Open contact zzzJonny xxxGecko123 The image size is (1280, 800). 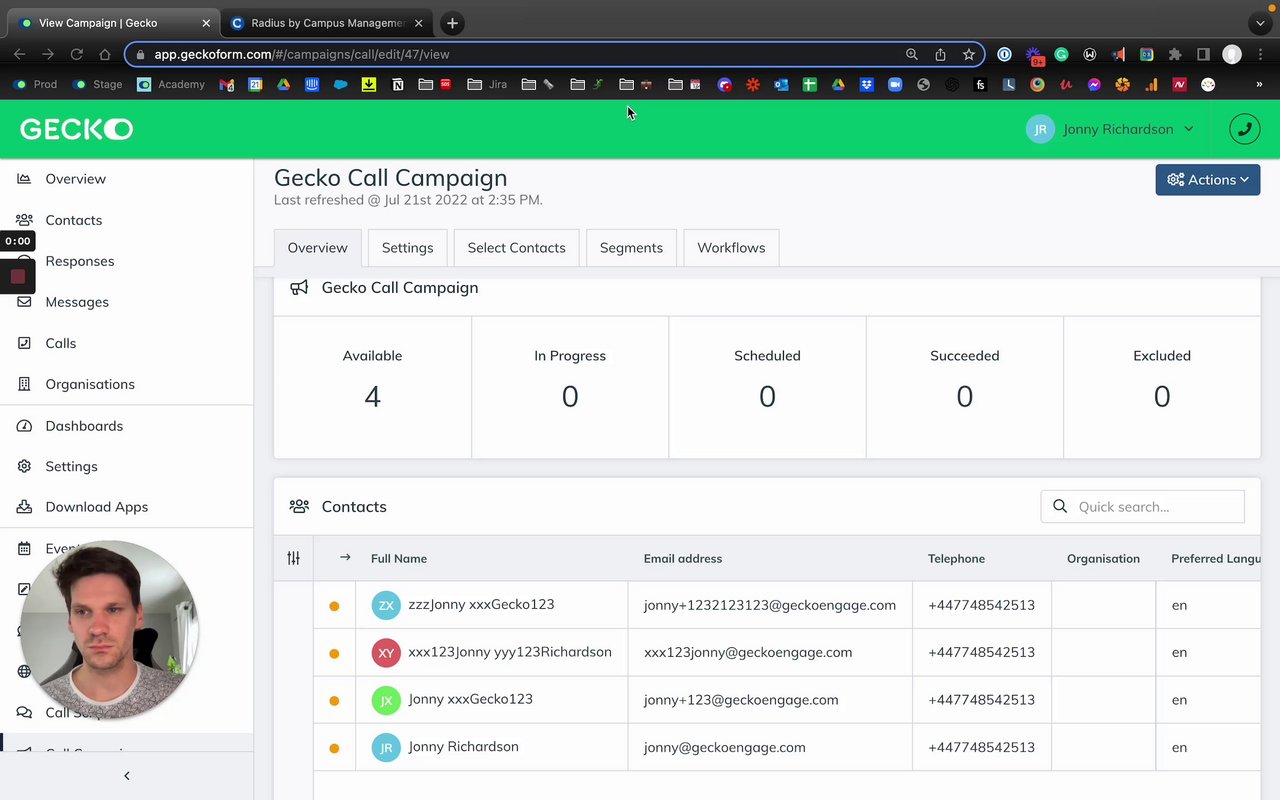(x=481, y=604)
